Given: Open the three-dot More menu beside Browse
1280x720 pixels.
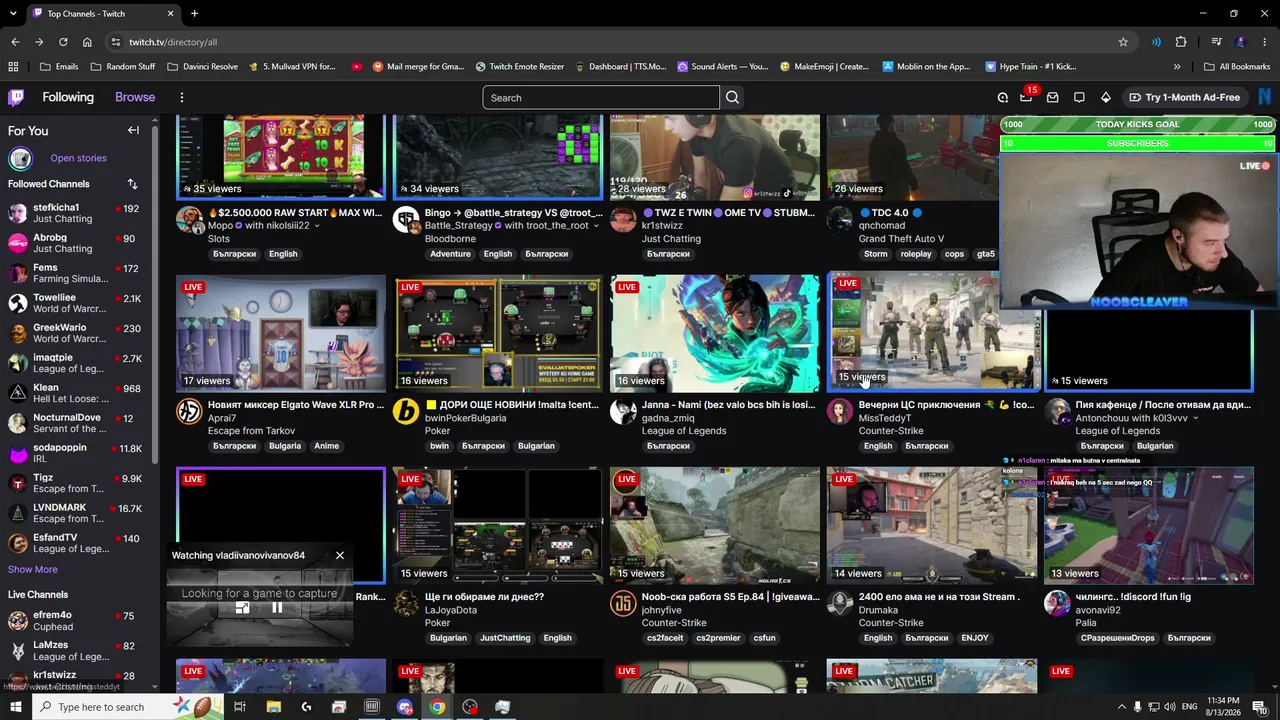Looking at the screenshot, I should (182, 97).
